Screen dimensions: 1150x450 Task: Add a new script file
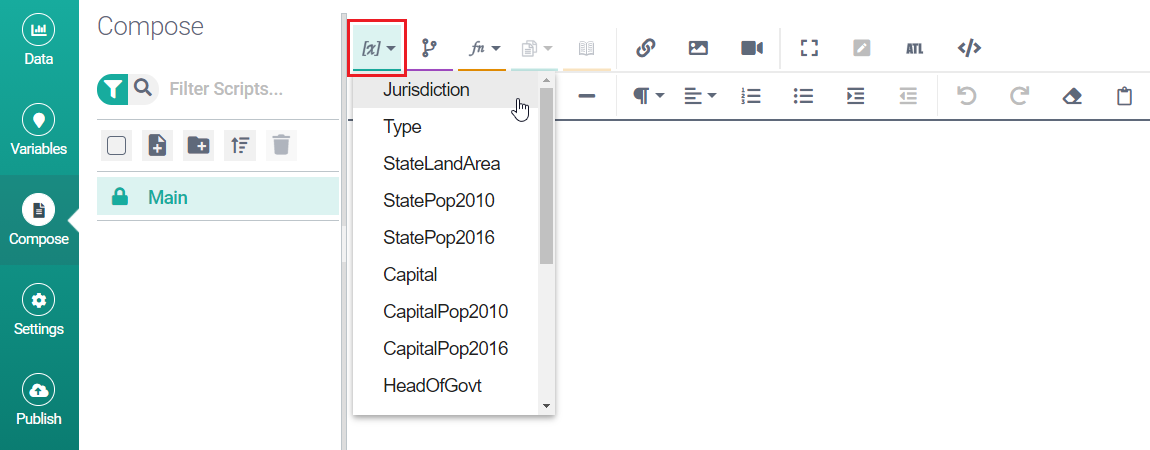click(x=157, y=146)
